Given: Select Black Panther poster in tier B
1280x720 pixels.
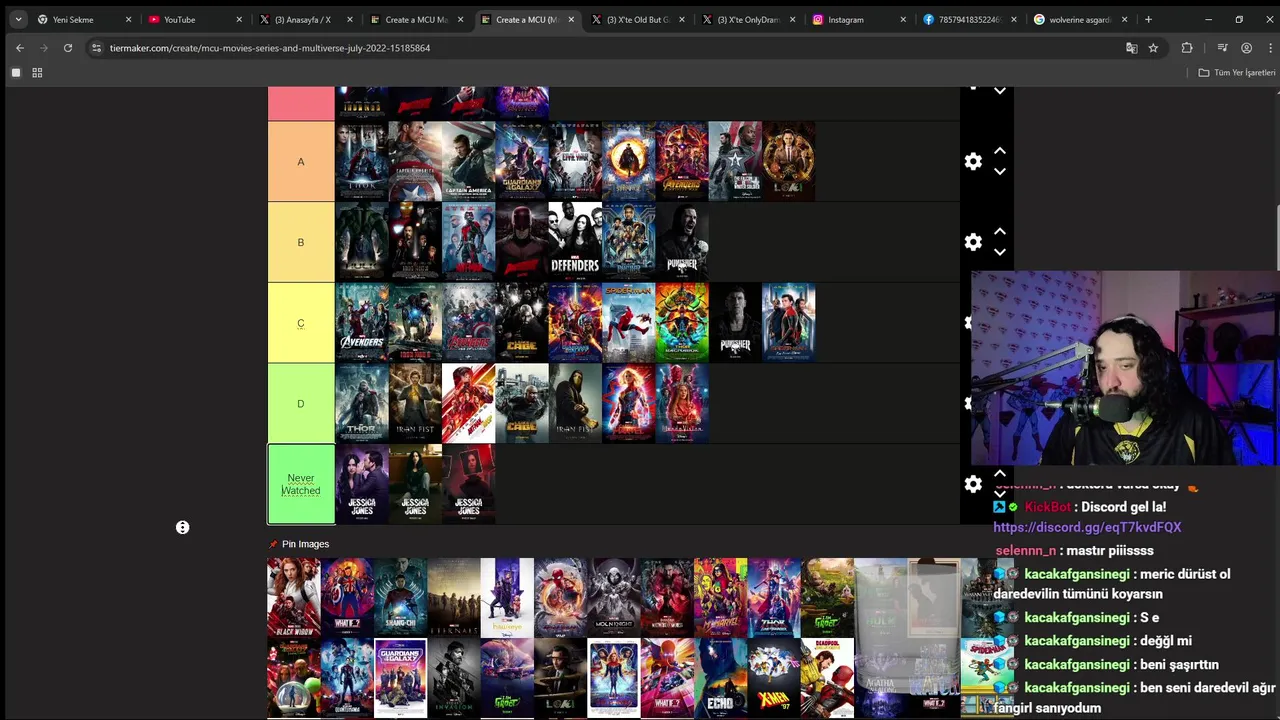Looking at the screenshot, I should (x=628, y=242).
